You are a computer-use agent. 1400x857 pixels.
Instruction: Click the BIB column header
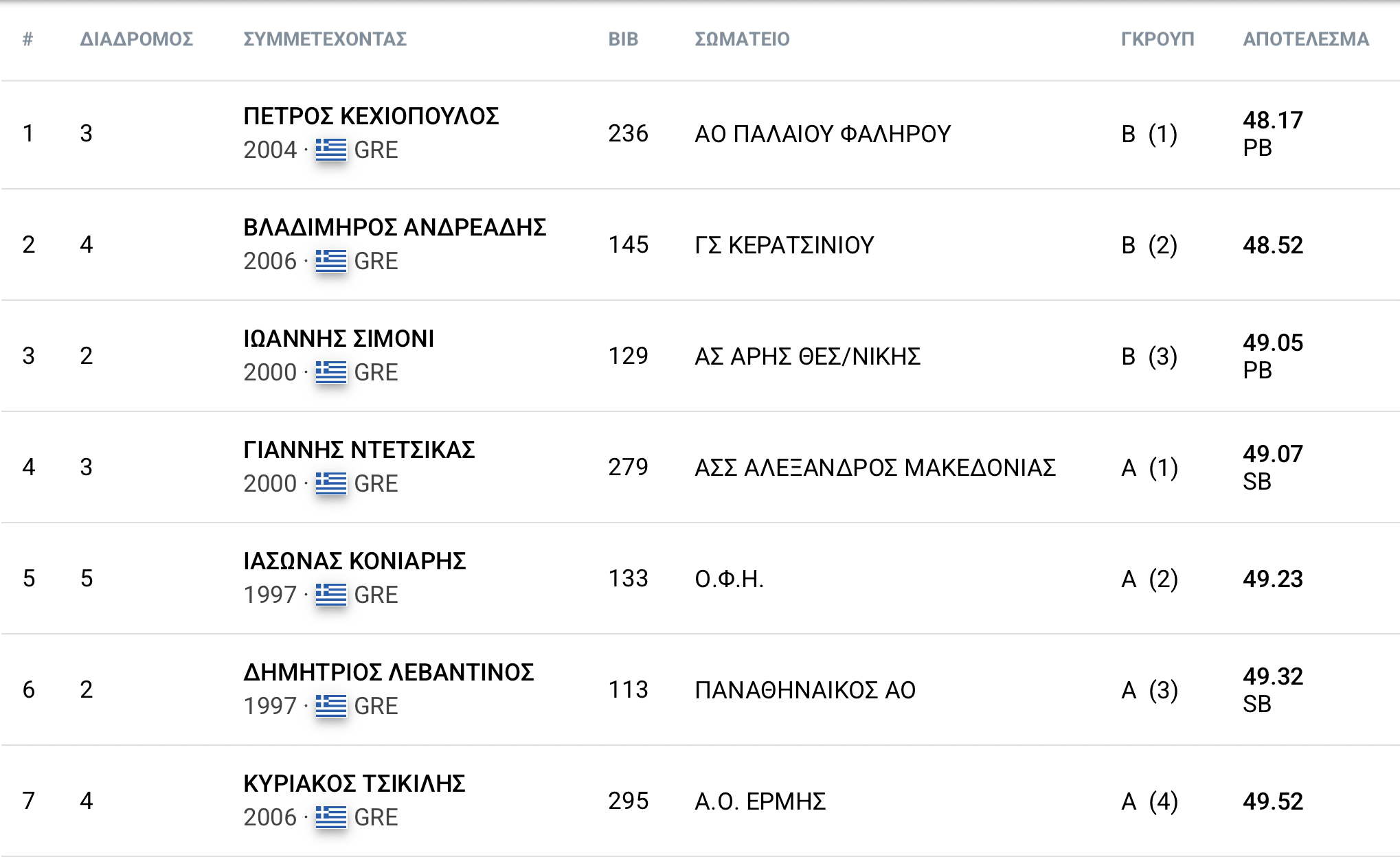(623, 39)
